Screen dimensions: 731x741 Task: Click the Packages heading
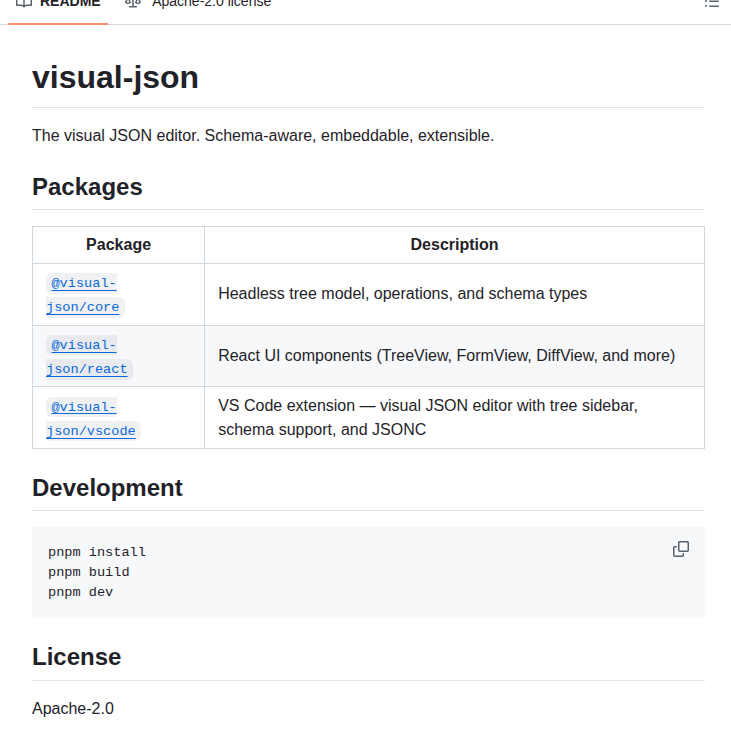[87, 187]
